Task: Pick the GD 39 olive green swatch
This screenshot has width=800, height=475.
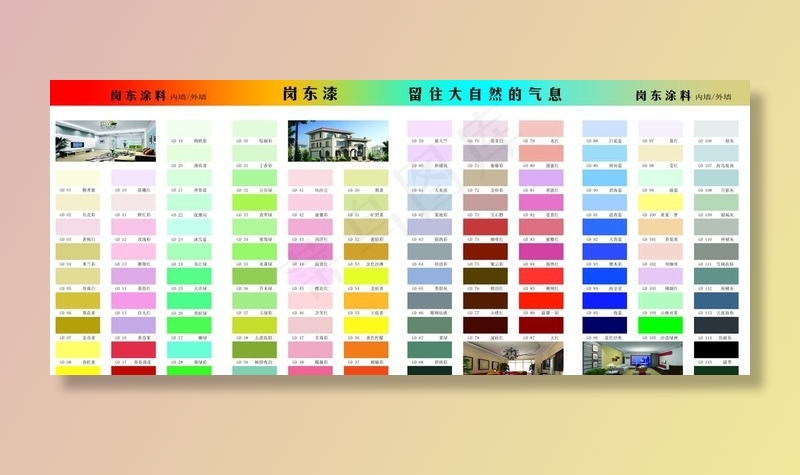Action: 255,349
